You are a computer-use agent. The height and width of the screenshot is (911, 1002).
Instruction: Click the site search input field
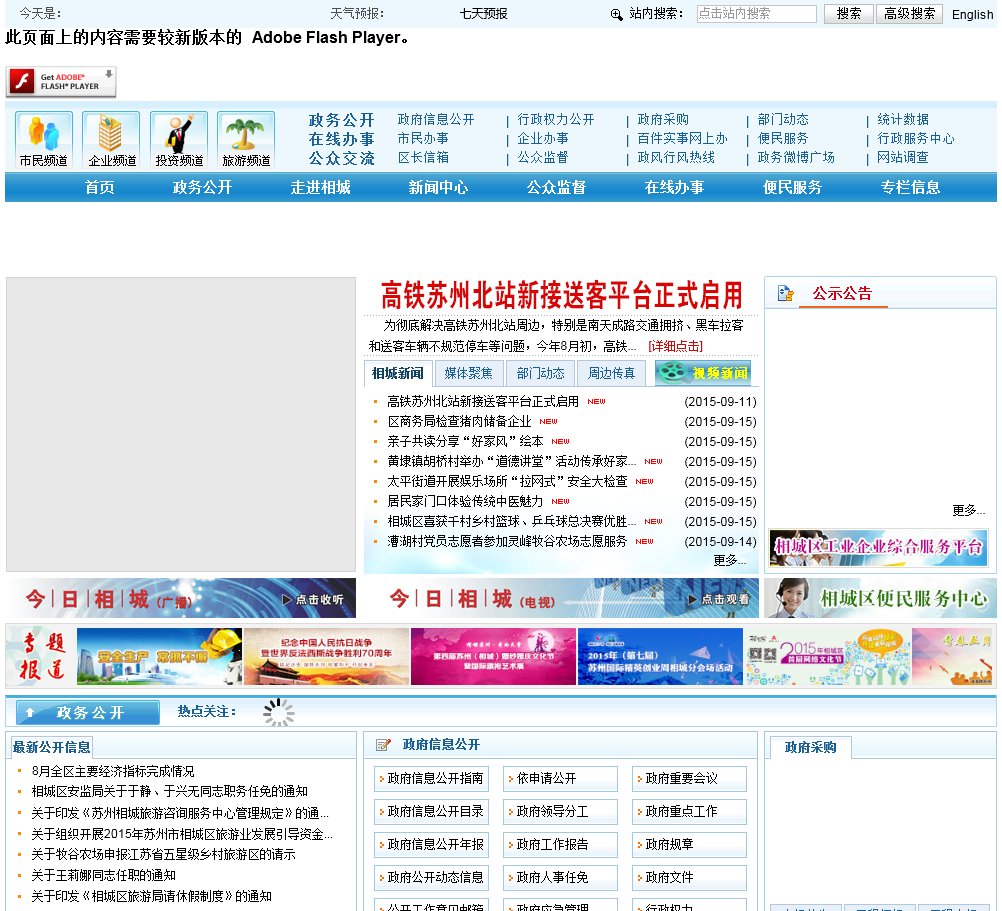756,14
